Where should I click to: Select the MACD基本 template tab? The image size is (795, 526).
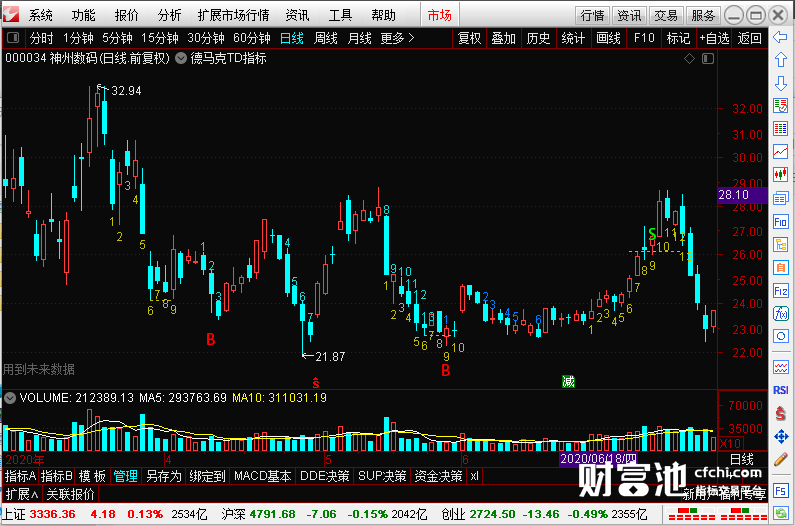[263, 476]
